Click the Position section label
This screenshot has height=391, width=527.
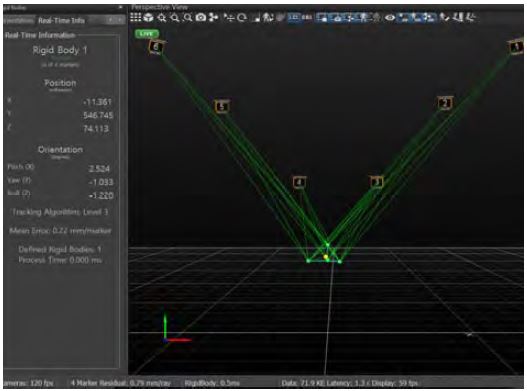(60, 83)
